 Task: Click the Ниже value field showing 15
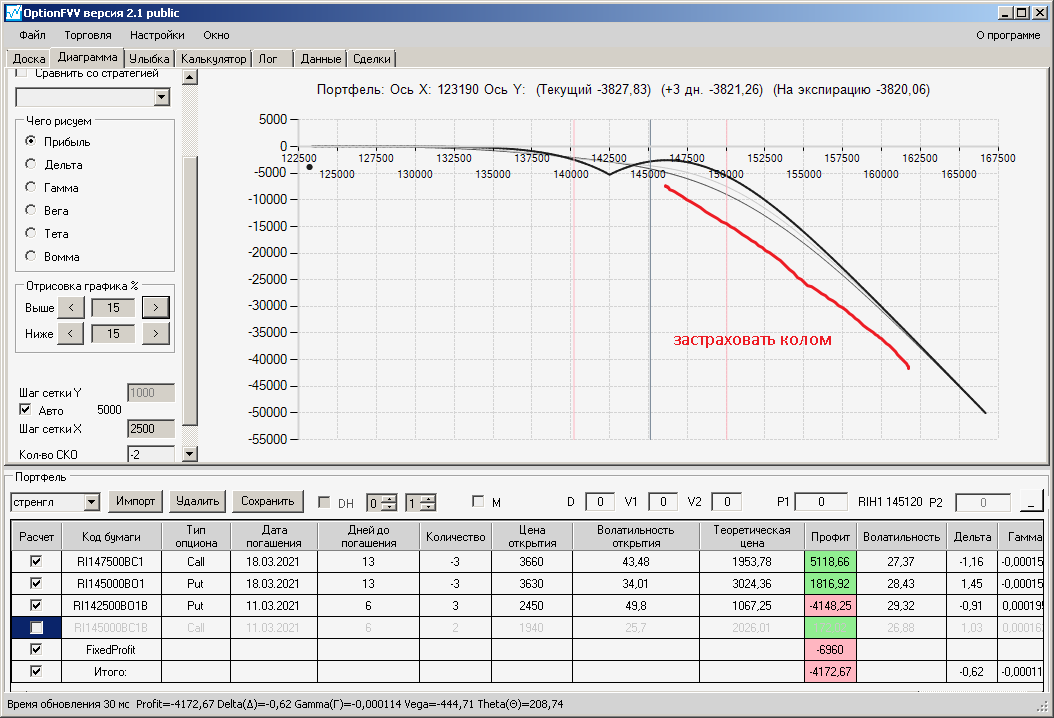[113, 333]
